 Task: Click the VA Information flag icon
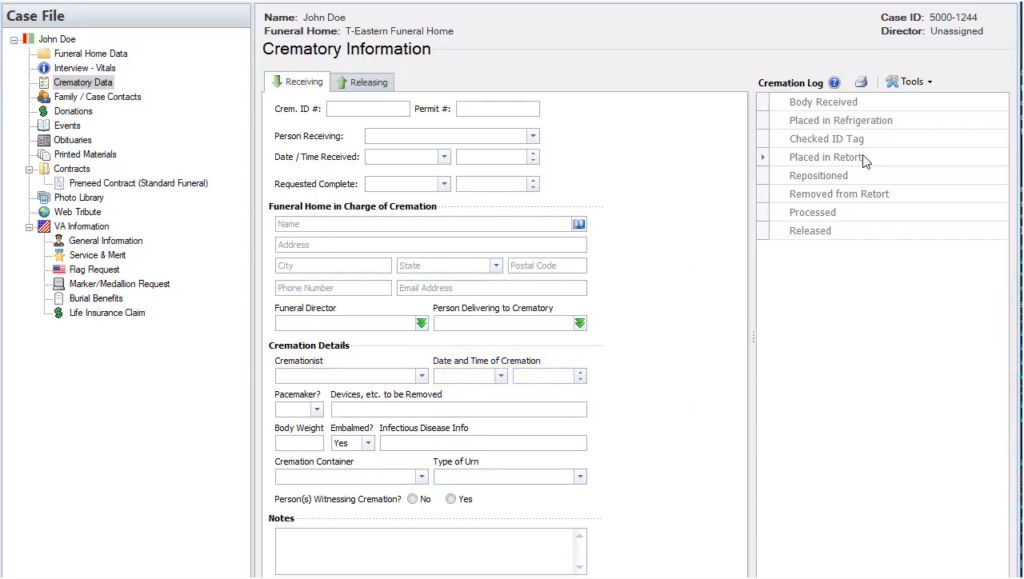(44, 226)
